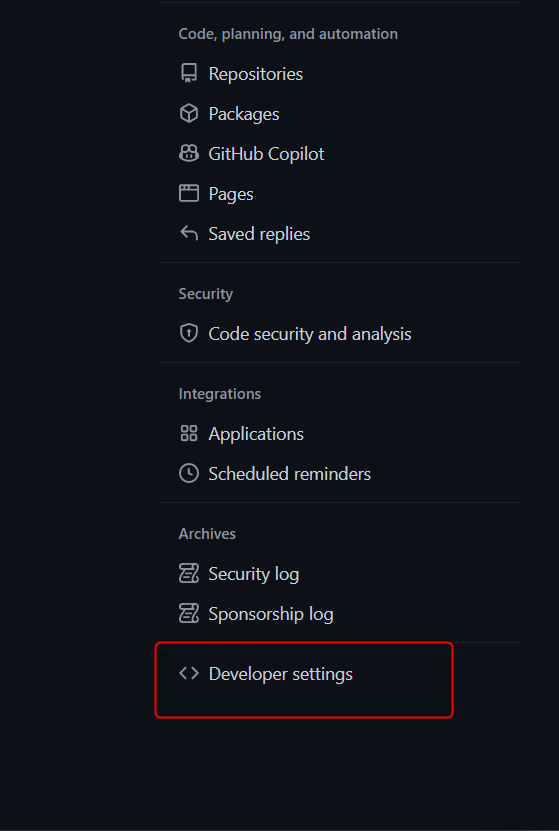The height and width of the screenshot is (831, 559).
Task: Open Developer settings text link
Action: pyautogui.click(x=280, y=674)
